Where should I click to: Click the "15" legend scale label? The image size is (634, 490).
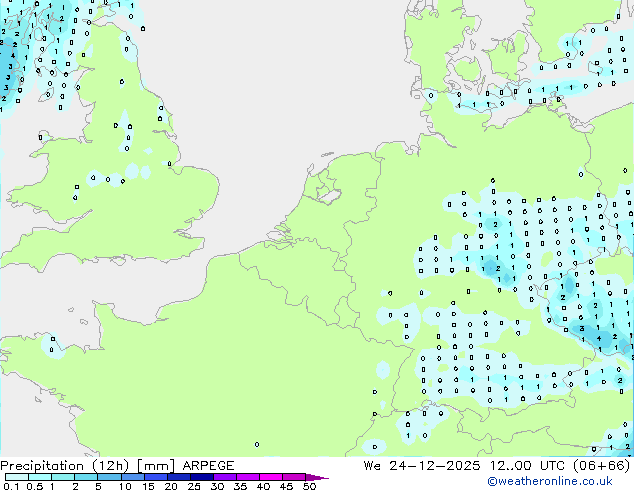point(148,486)
